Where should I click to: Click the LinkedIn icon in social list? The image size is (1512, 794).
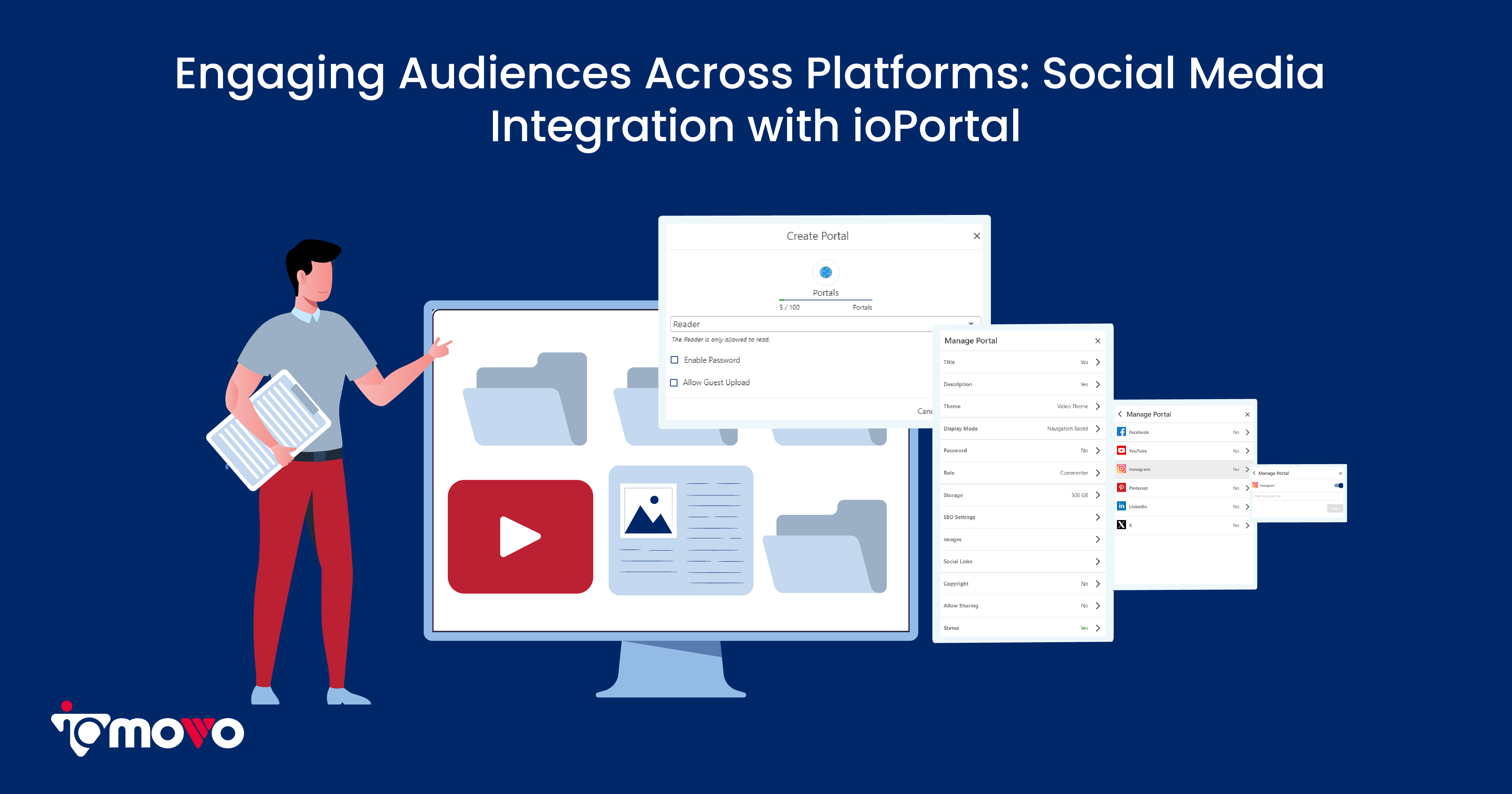point(1121,506)
